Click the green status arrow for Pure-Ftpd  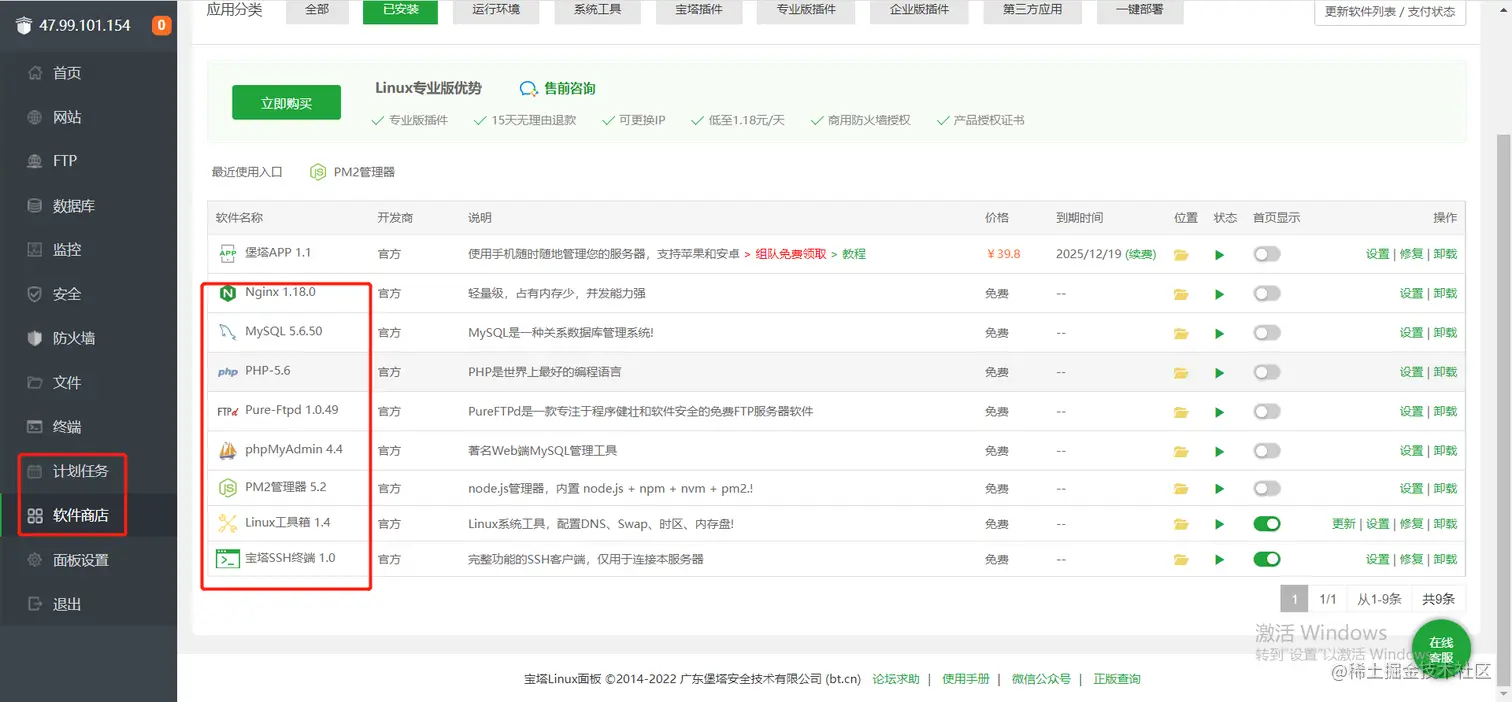click(x=1219, y=412)
